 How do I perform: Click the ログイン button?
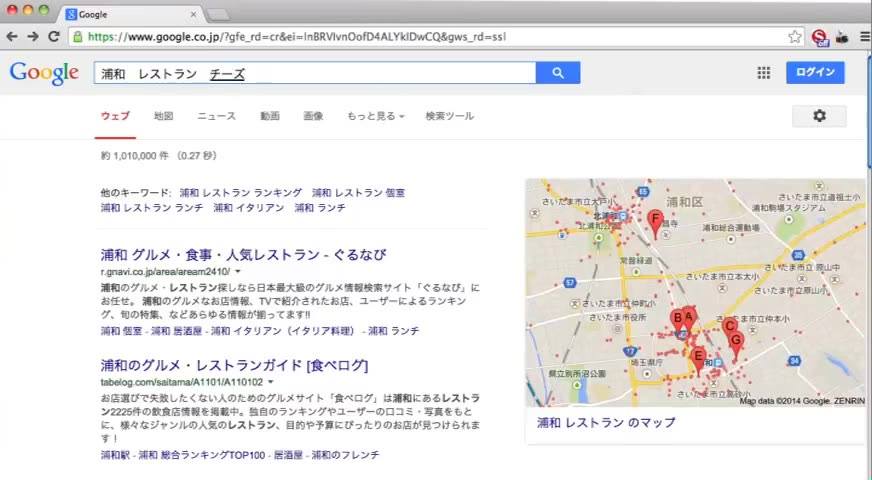tap(815, 72)
